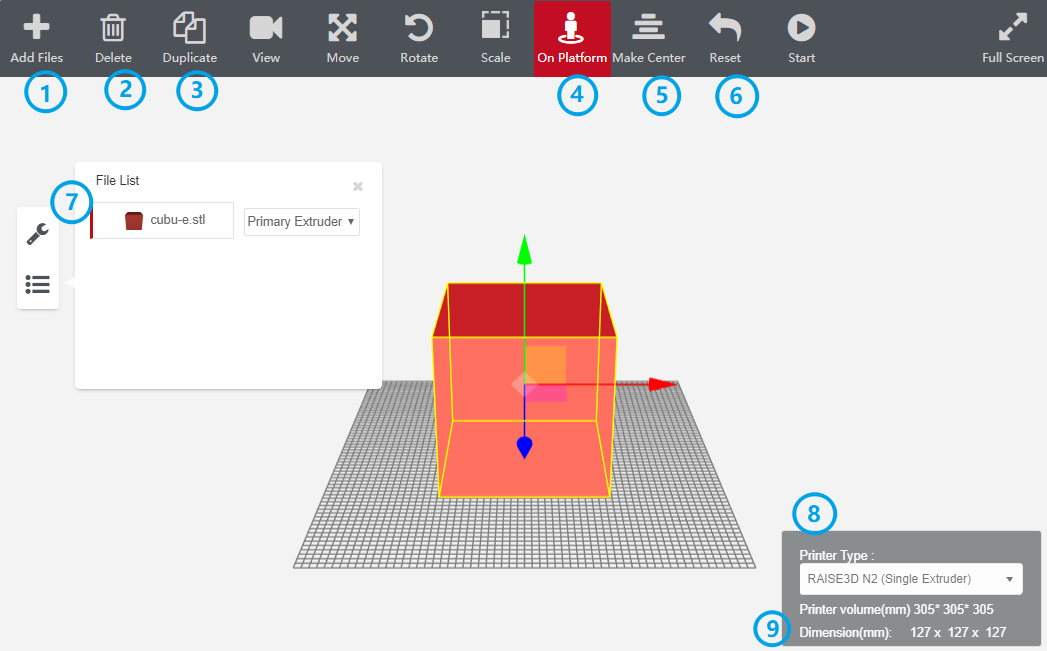
Task: Select cubu-e.stl in File List
Action: coord(164,221)
